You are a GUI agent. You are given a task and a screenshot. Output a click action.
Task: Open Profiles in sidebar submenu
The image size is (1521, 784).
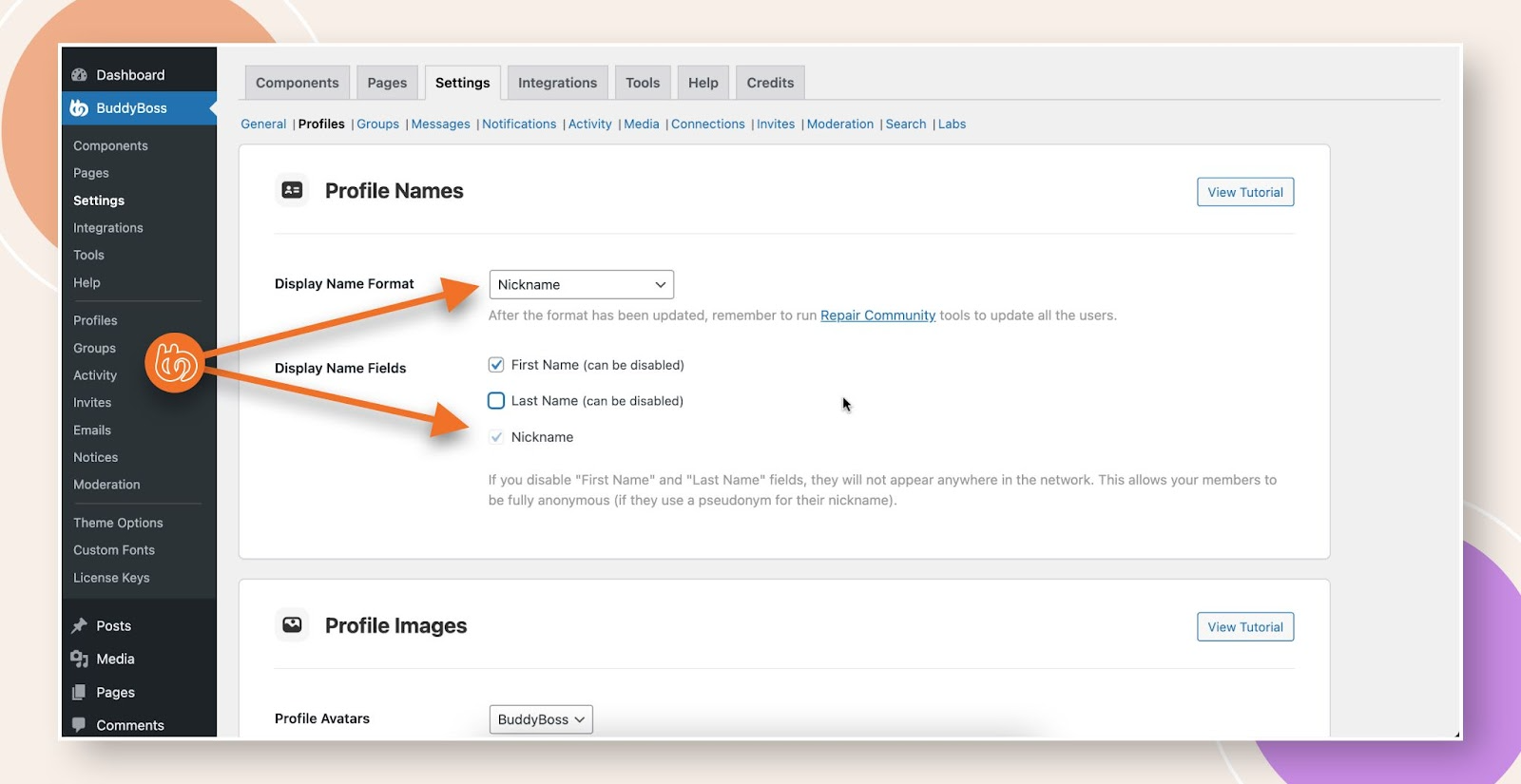click(x=95, y=321)
